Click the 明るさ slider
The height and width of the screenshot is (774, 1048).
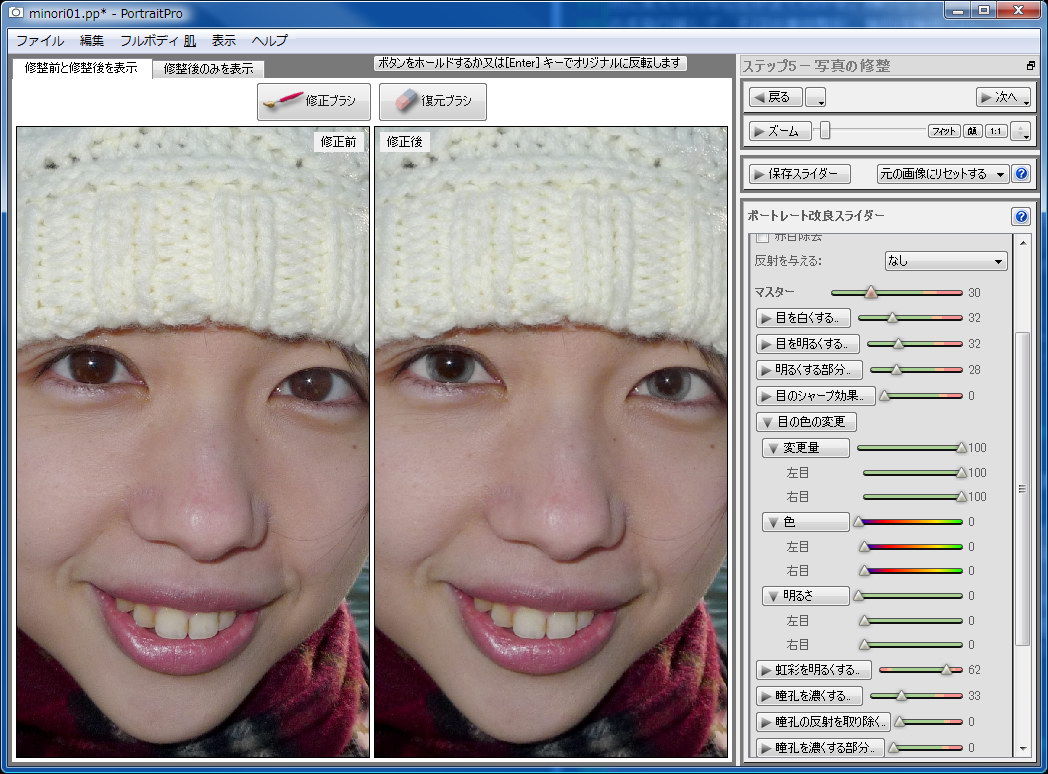tap(909, 596)
